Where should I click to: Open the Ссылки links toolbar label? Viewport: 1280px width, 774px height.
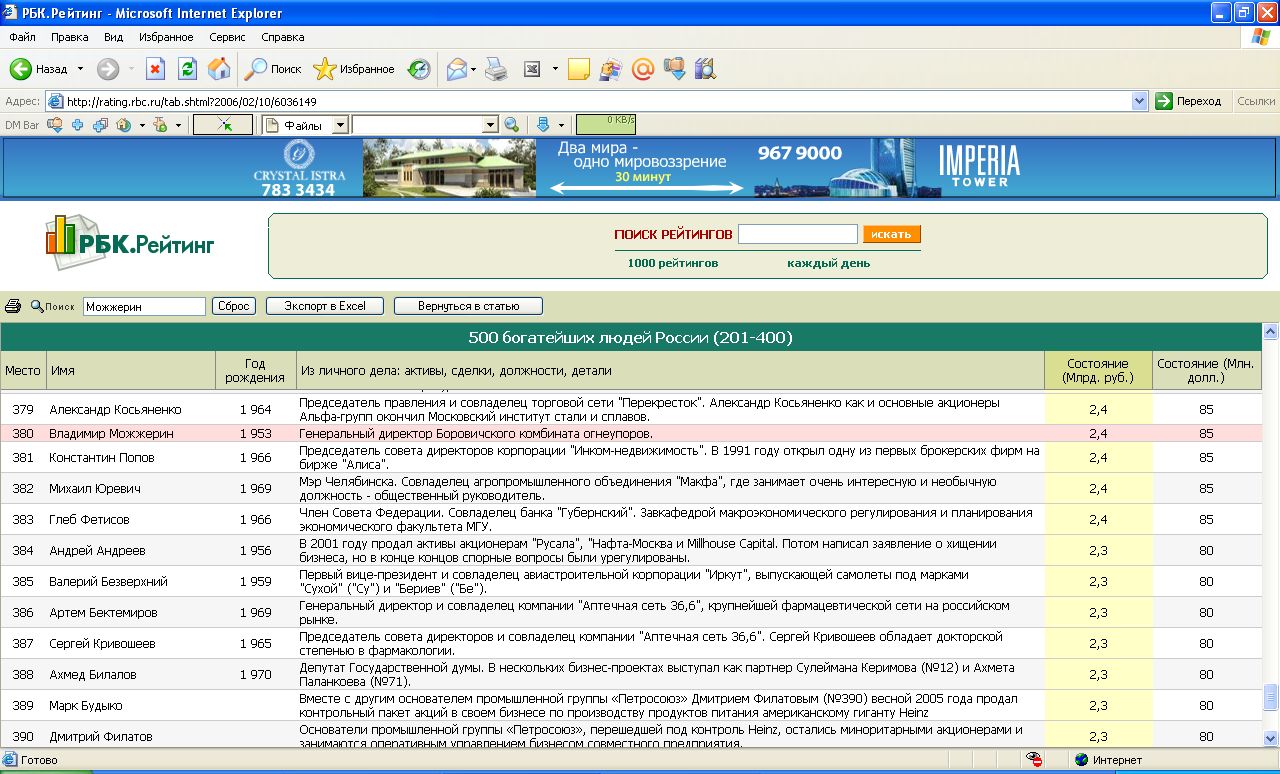pos(1255,101)
